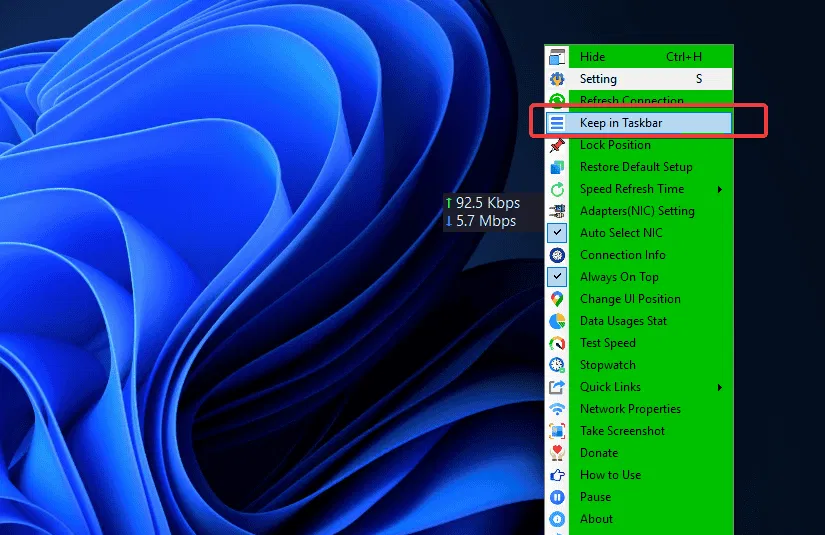Click the green Speed Refresh Time icon
Viewport: 825px width, 535px height.
[557, 189]
